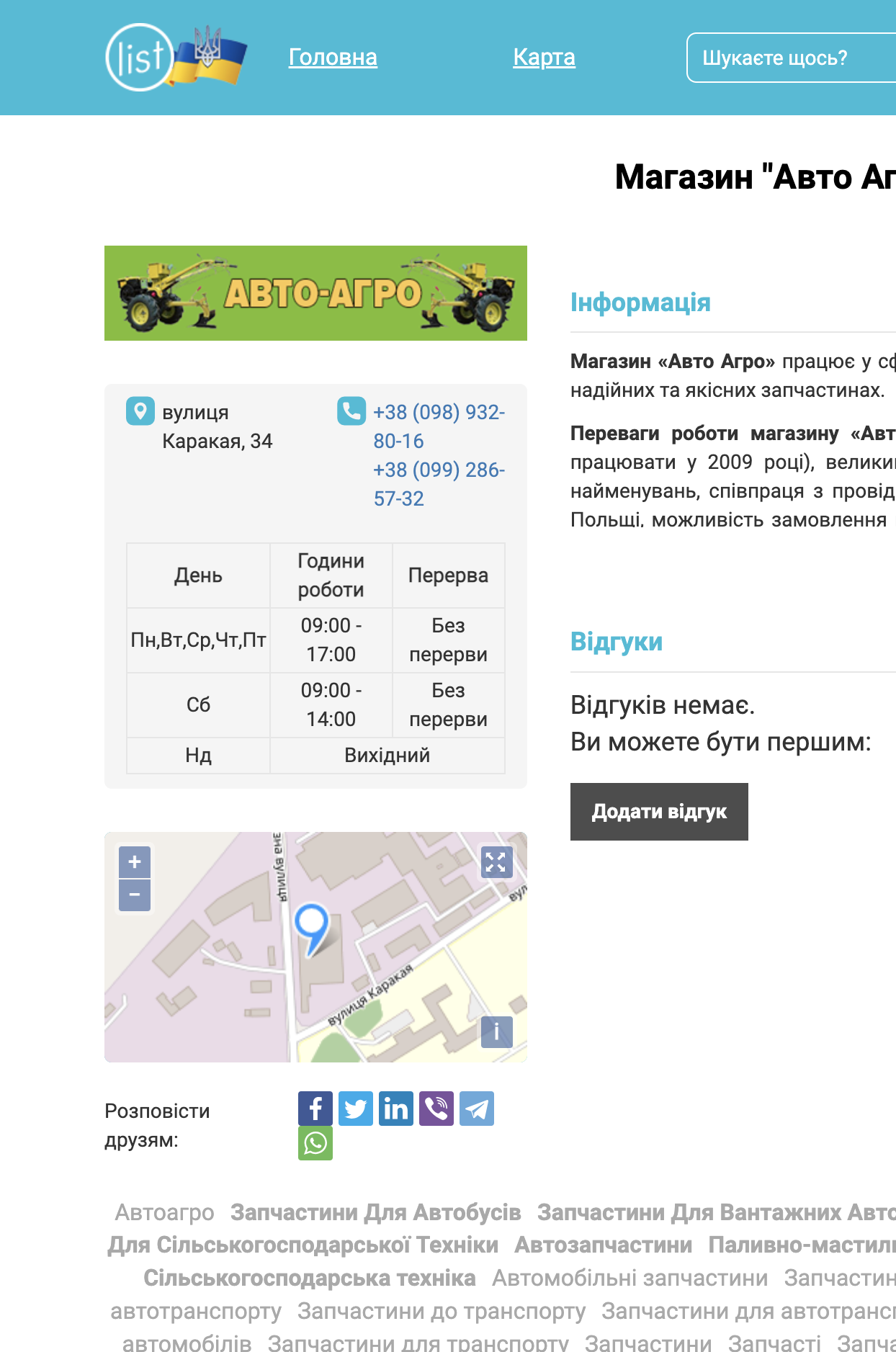Share page on Twitter
The width and height of the screenshot is (896, 1352).
(356, 1109)
